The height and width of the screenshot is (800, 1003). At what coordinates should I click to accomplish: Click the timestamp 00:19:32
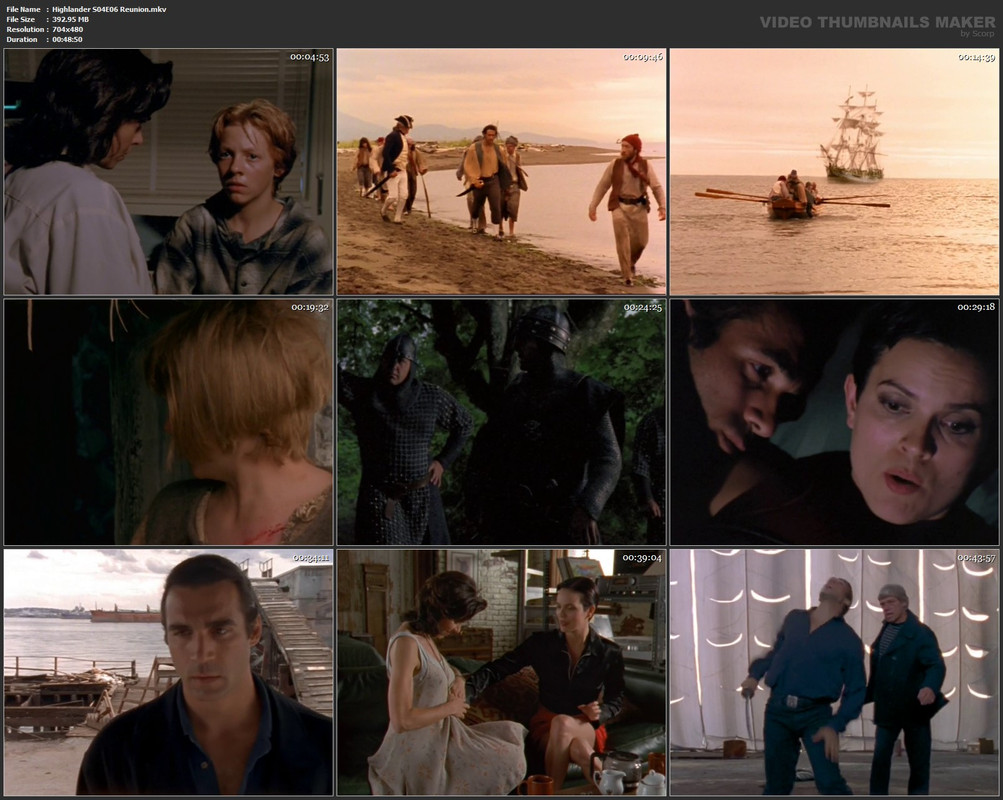[x=310, y=307]
